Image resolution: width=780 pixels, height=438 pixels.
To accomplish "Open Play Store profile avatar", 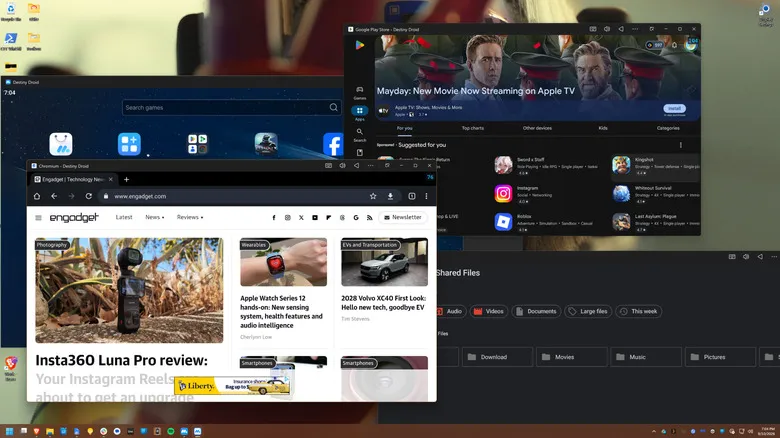I will click(690, 45).
